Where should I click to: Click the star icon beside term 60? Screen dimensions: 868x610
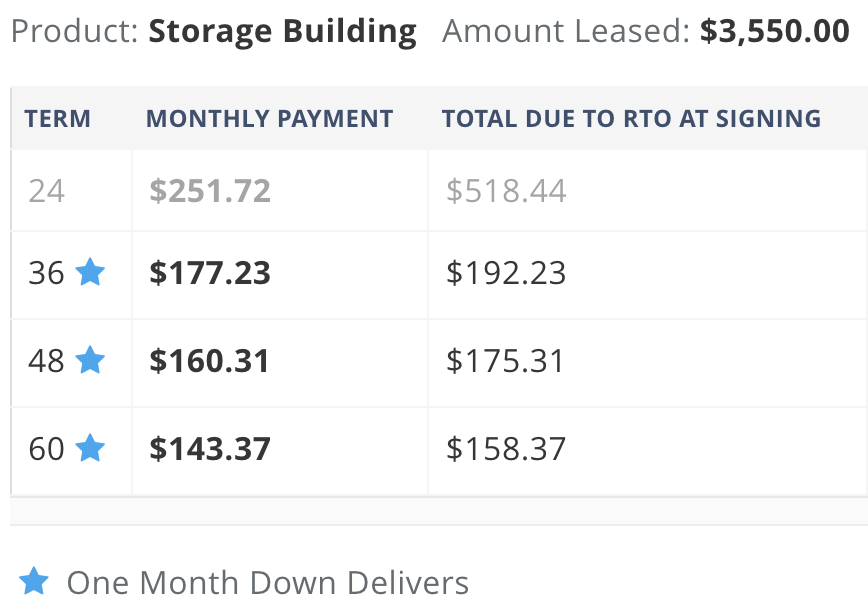pyautogui.click(x=90, y=448)
